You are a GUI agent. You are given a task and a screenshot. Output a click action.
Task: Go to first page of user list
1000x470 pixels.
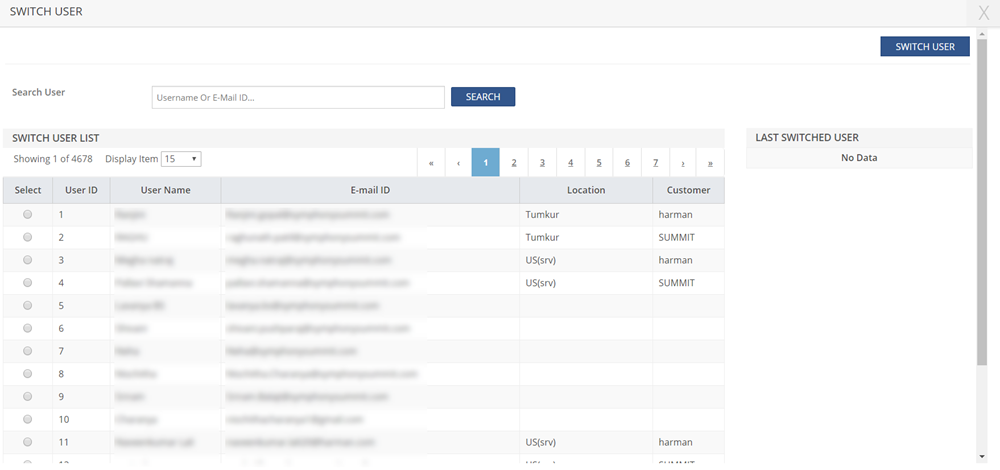(x=431, y=162)
